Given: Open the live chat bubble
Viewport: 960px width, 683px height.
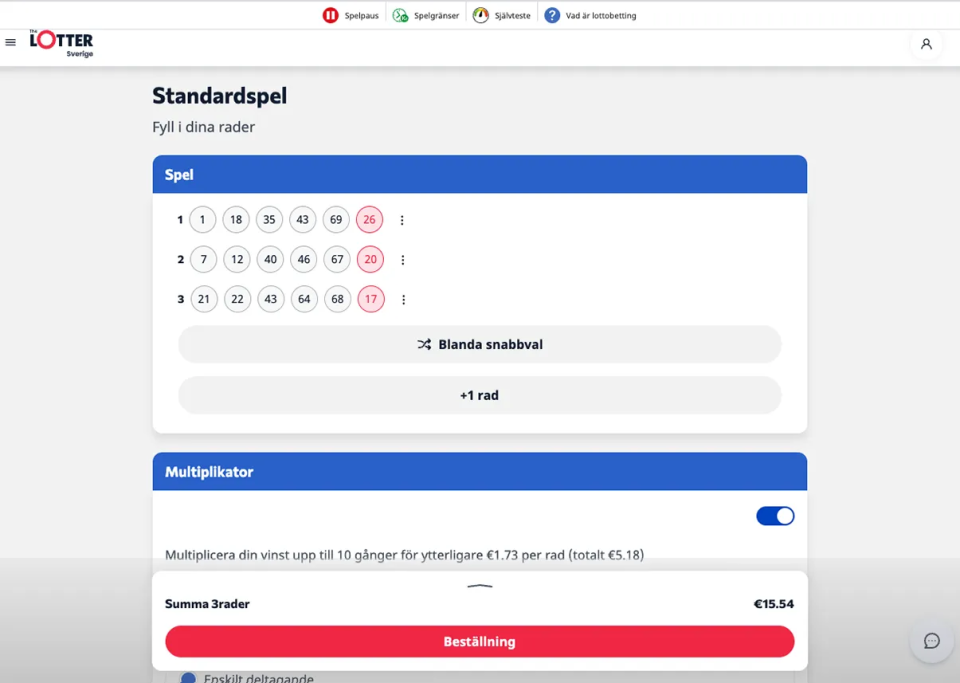Looking at the screenshot, I should click(931, 641).
